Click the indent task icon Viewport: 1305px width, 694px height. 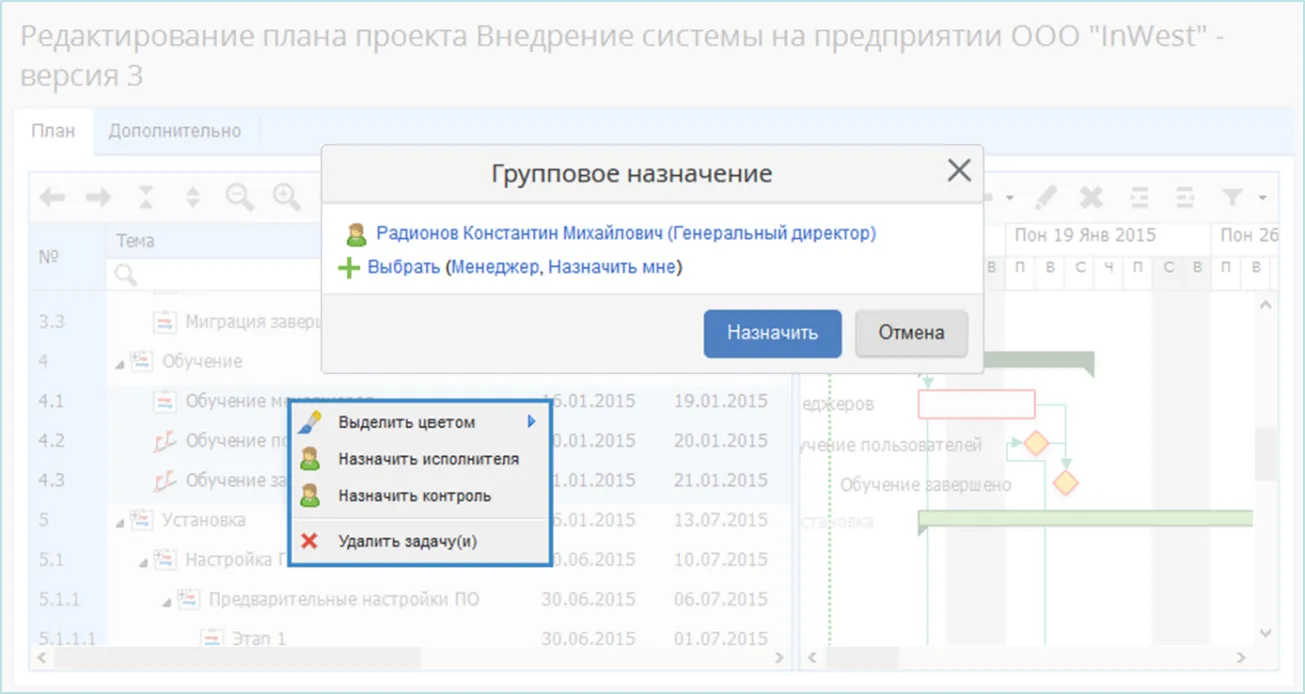coord(1140,196)
